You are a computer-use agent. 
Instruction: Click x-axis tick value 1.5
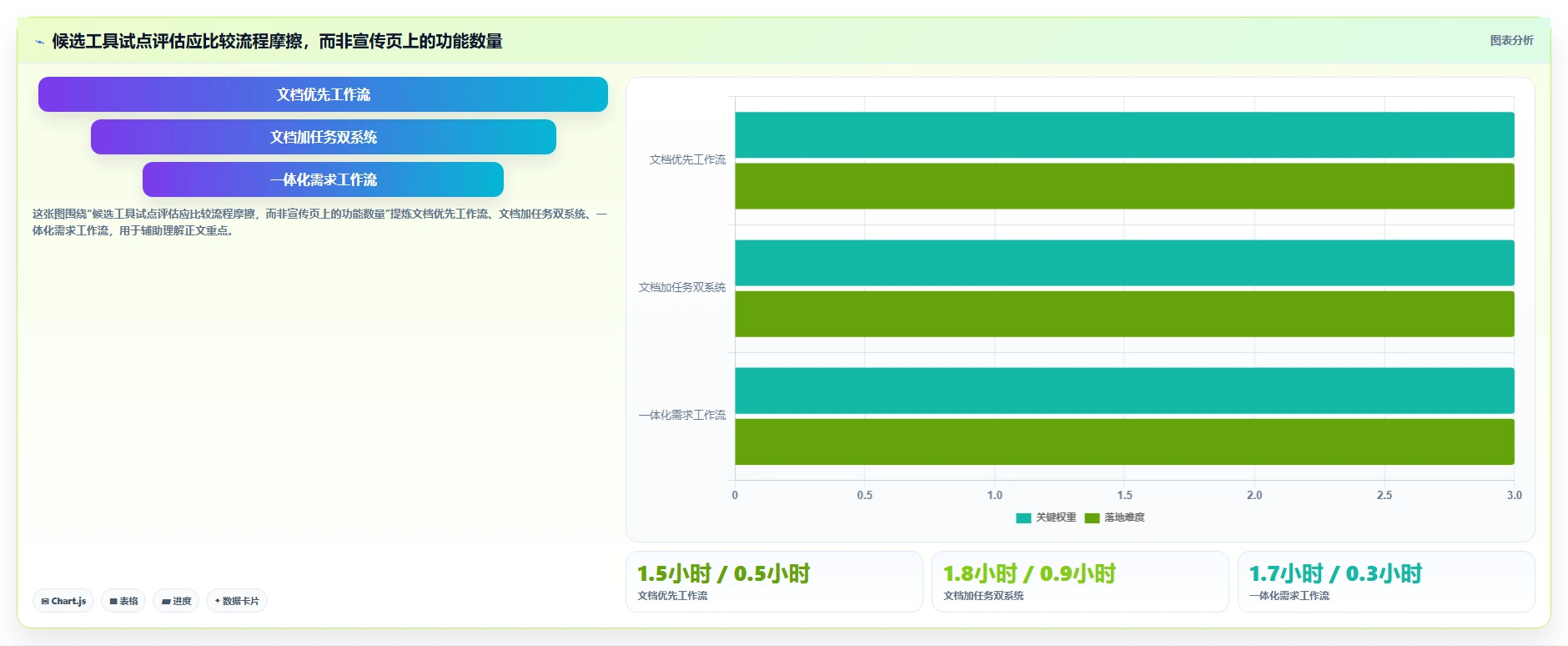[x=1124, y=495]
